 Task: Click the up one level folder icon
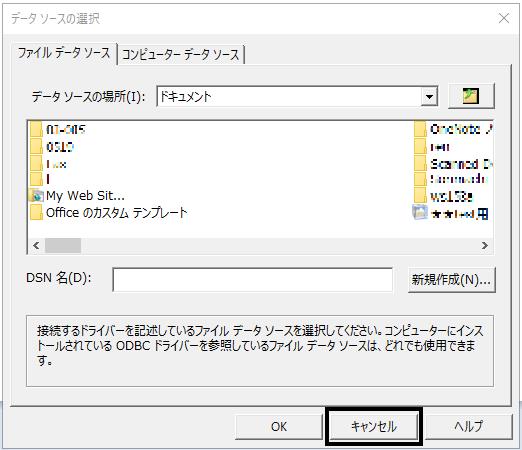[x=471, y=96]
